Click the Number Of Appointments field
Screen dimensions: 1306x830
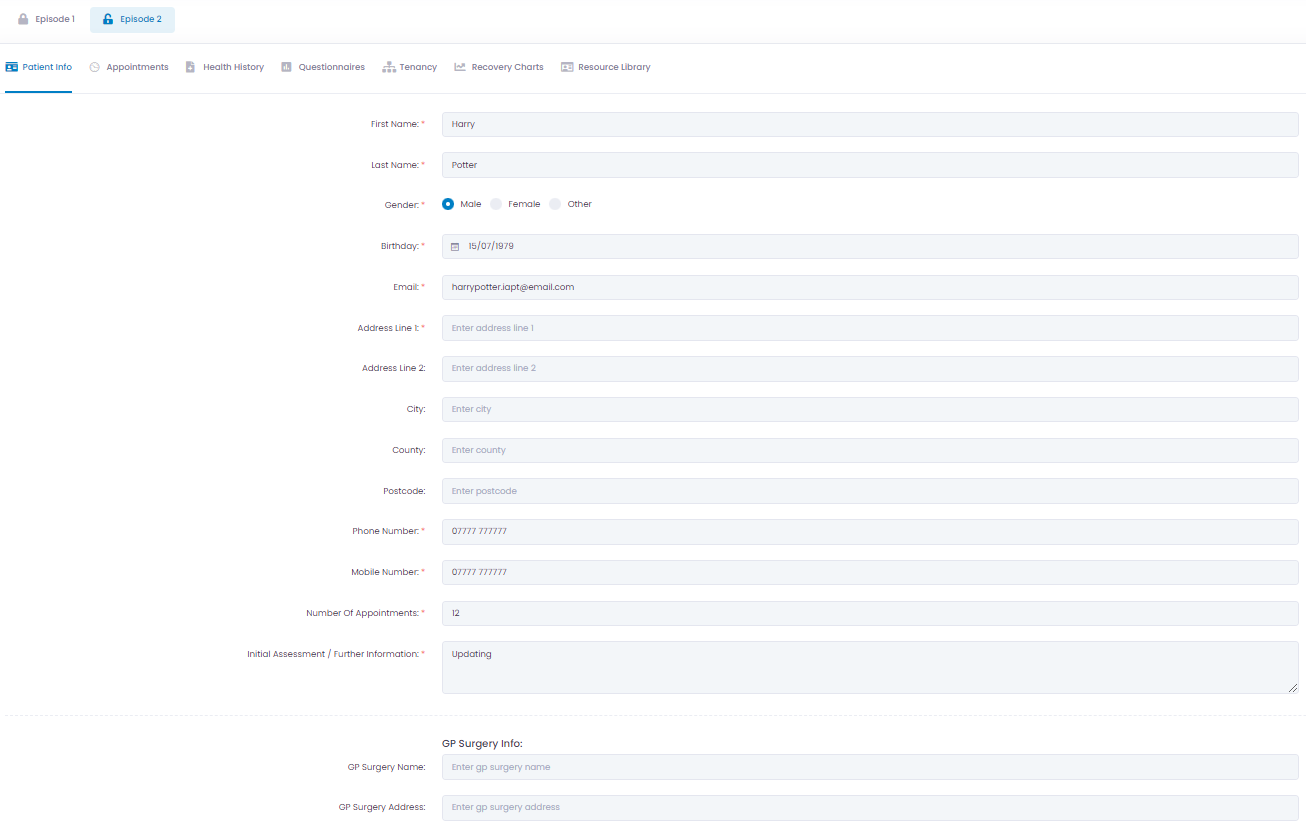click(x=870, y=613)
